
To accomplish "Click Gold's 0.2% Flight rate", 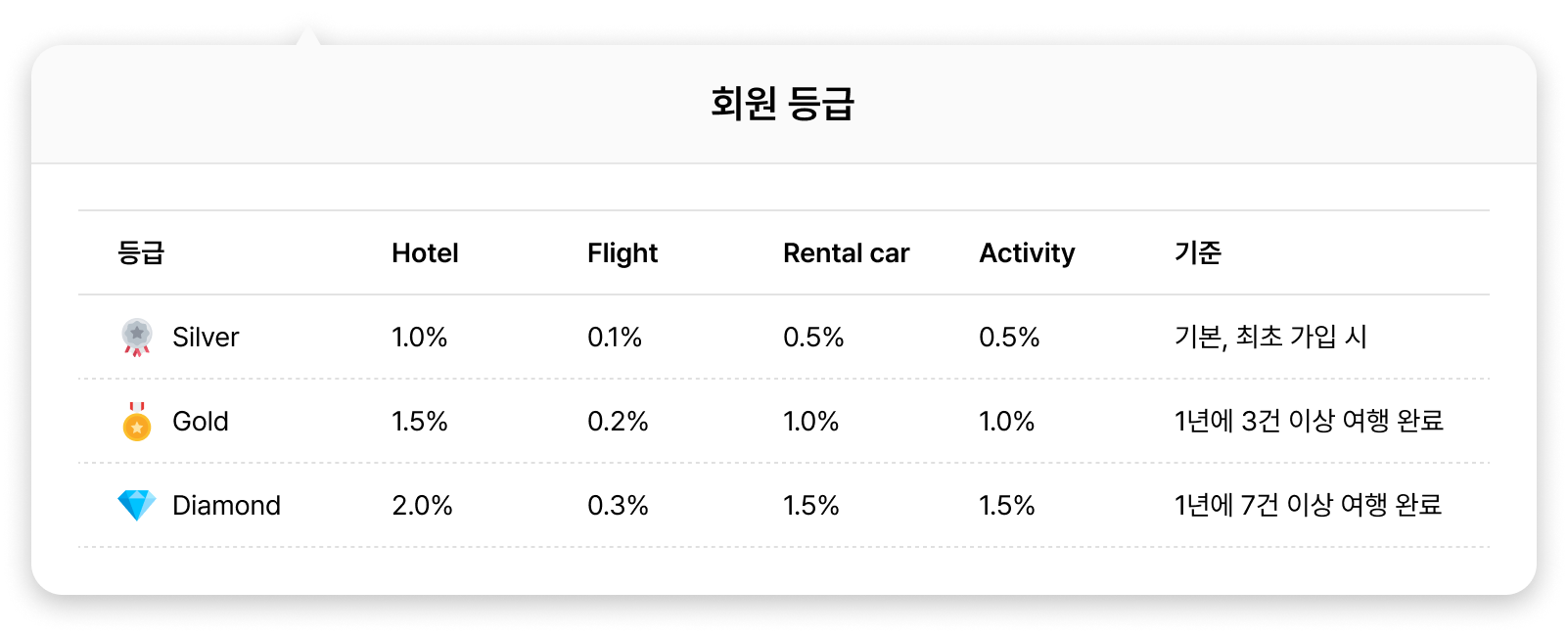I will pyautogui.click(x=618, y=422).
